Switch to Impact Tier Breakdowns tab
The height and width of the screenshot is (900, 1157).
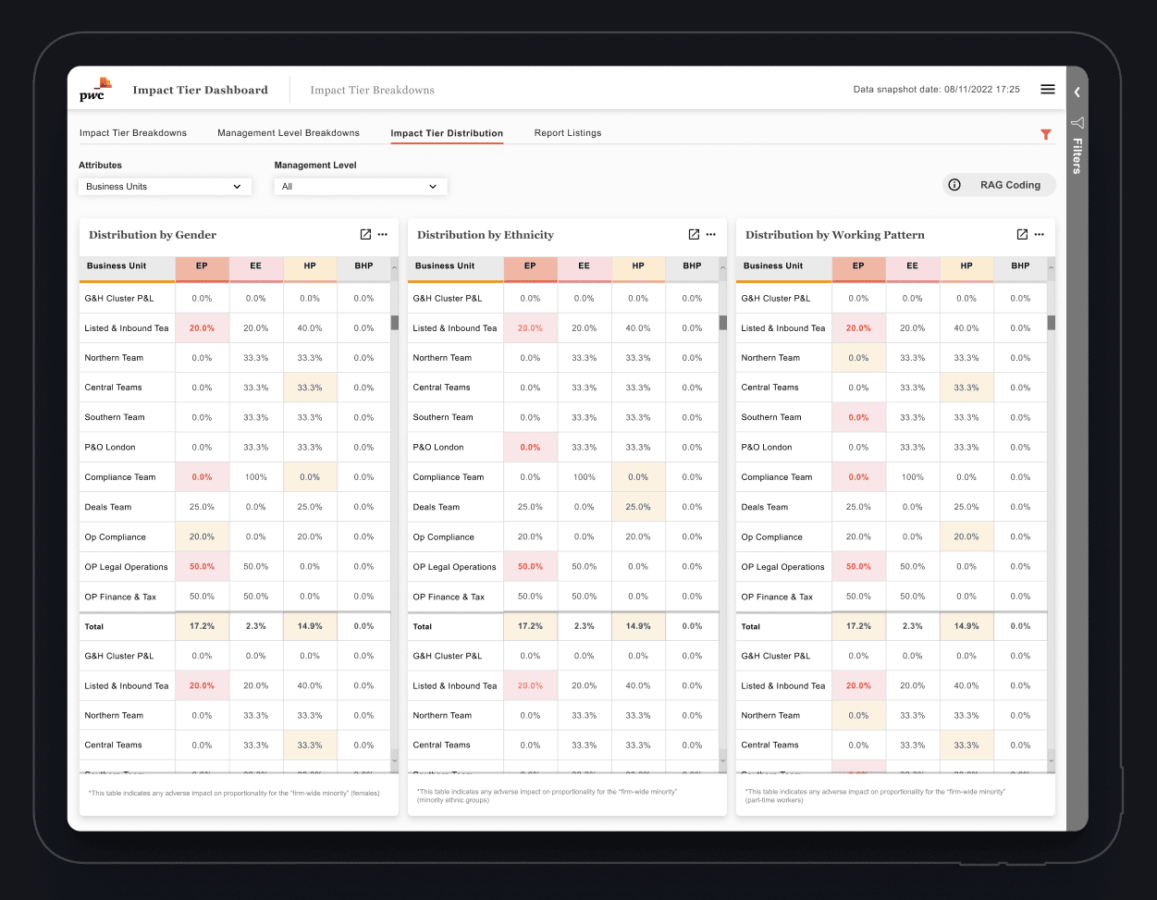tap(133, 133)
